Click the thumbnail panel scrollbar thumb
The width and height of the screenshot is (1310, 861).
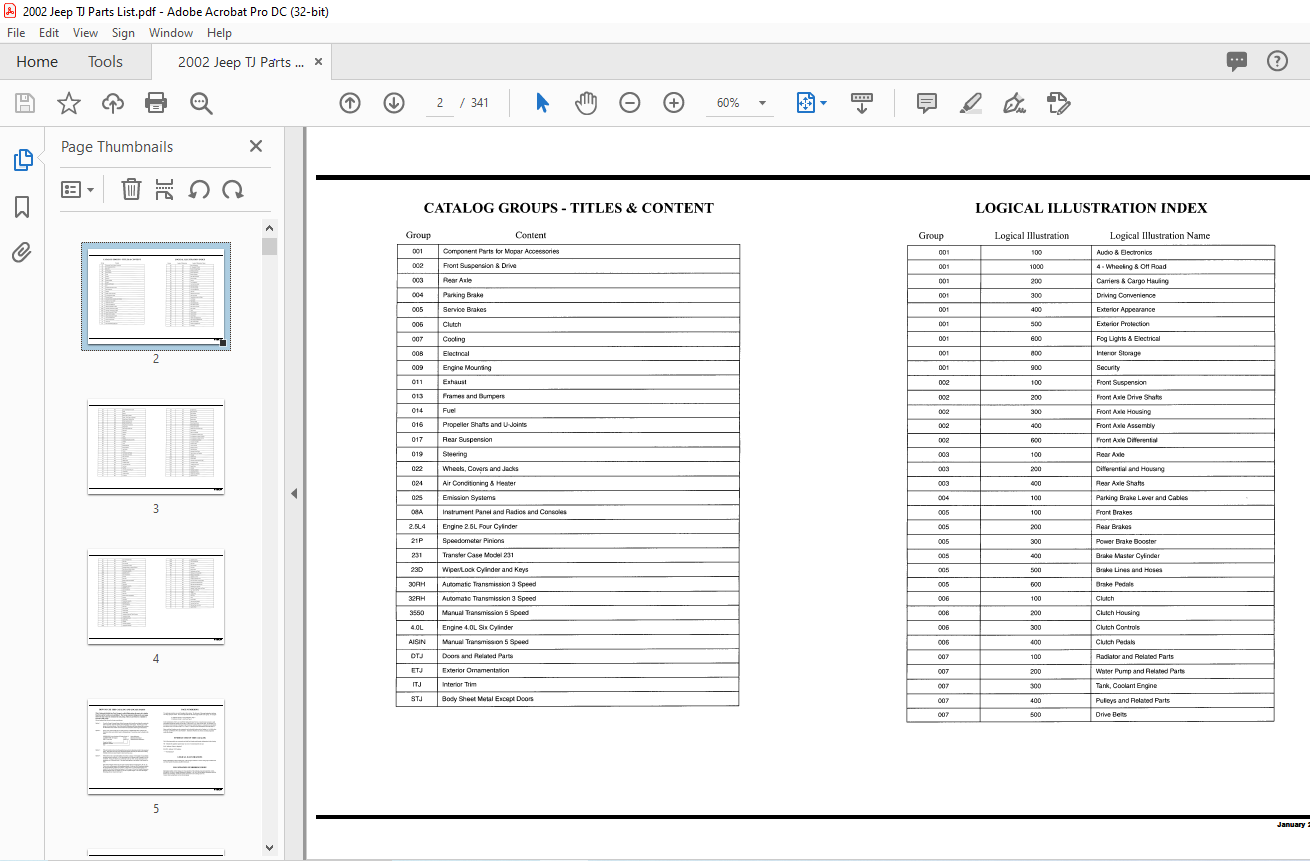pyautogui.click(x=269, y=246)
